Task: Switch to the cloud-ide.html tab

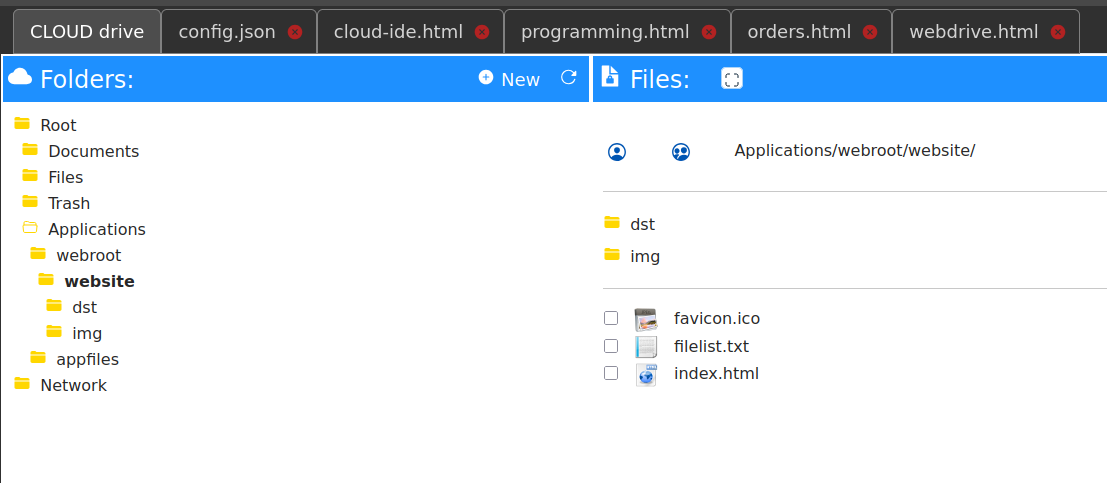Action: [x=397, y=32]
